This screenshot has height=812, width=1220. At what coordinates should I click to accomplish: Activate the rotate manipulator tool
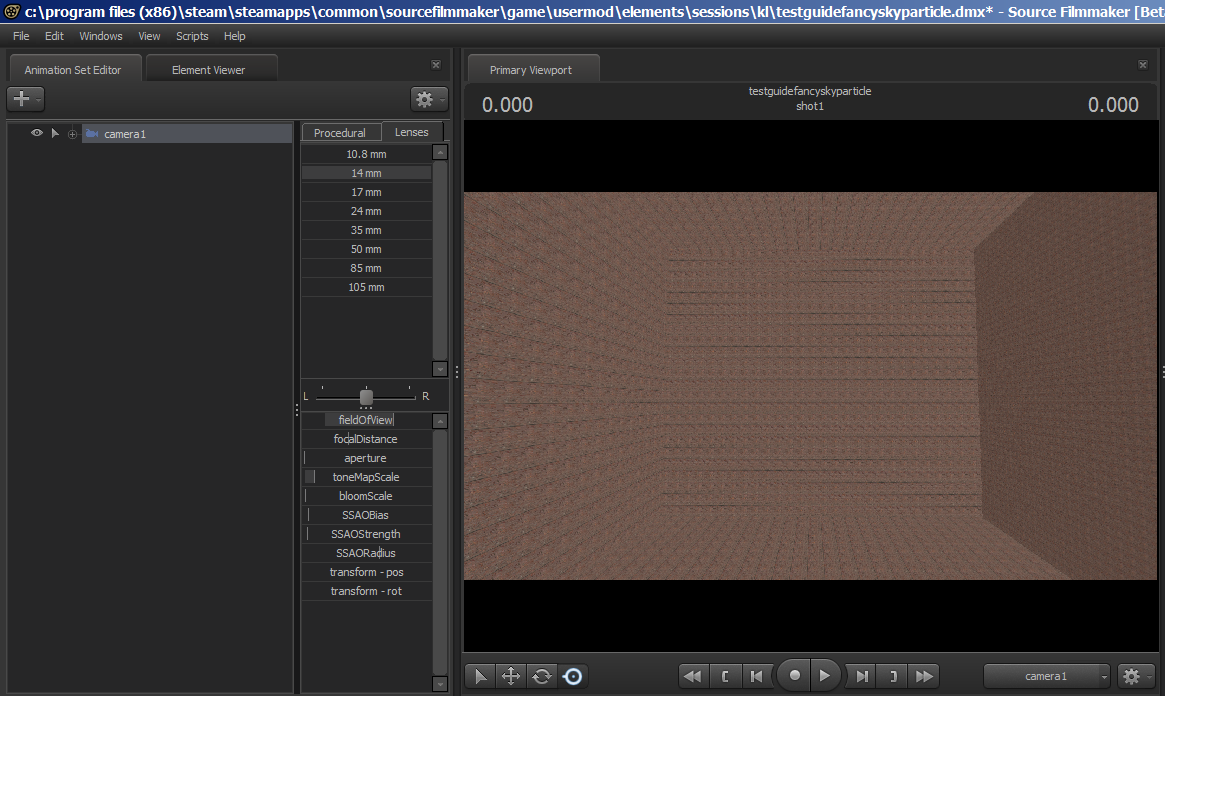(542, 677)
